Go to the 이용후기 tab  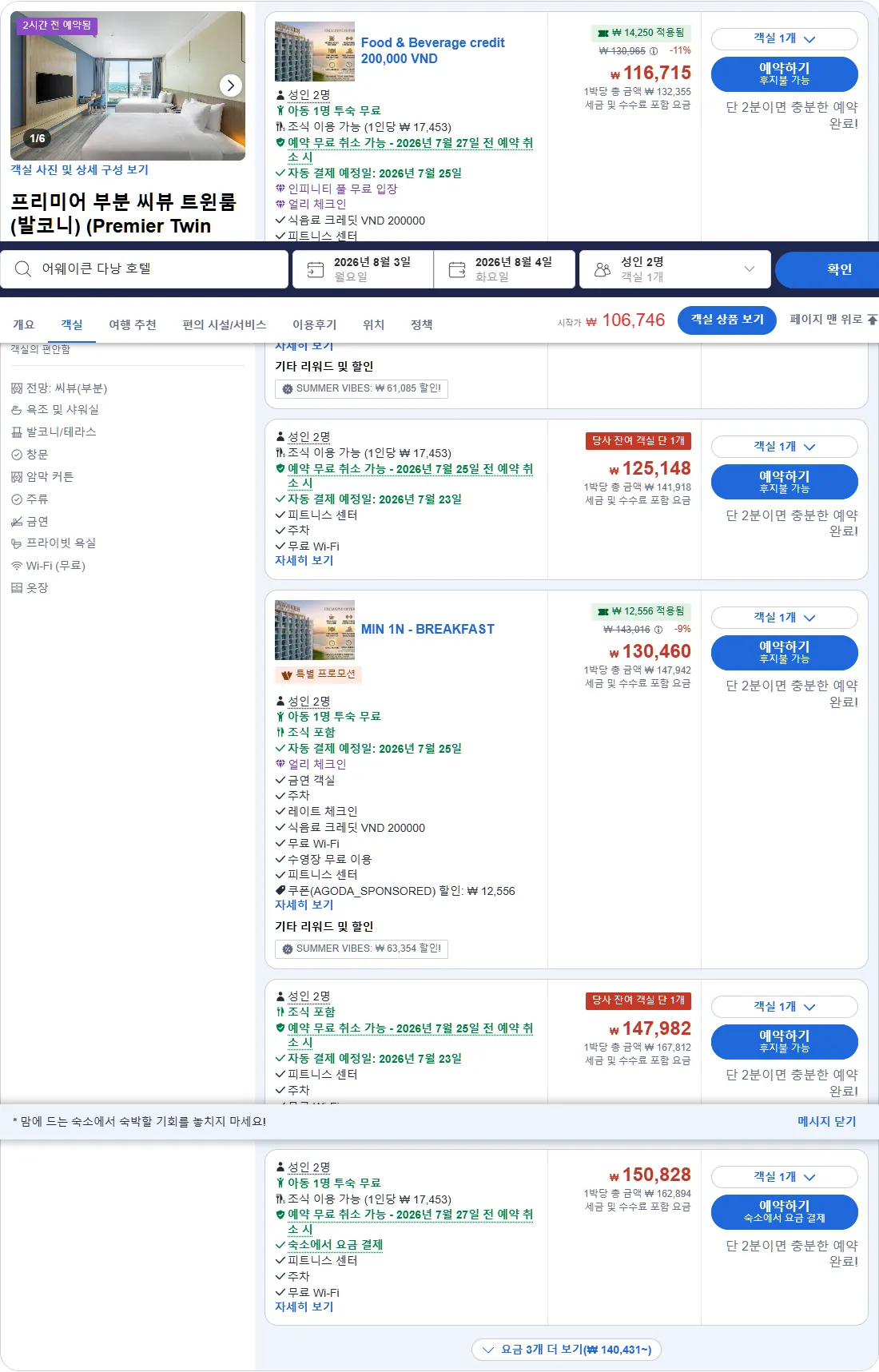tap(314, 324)
